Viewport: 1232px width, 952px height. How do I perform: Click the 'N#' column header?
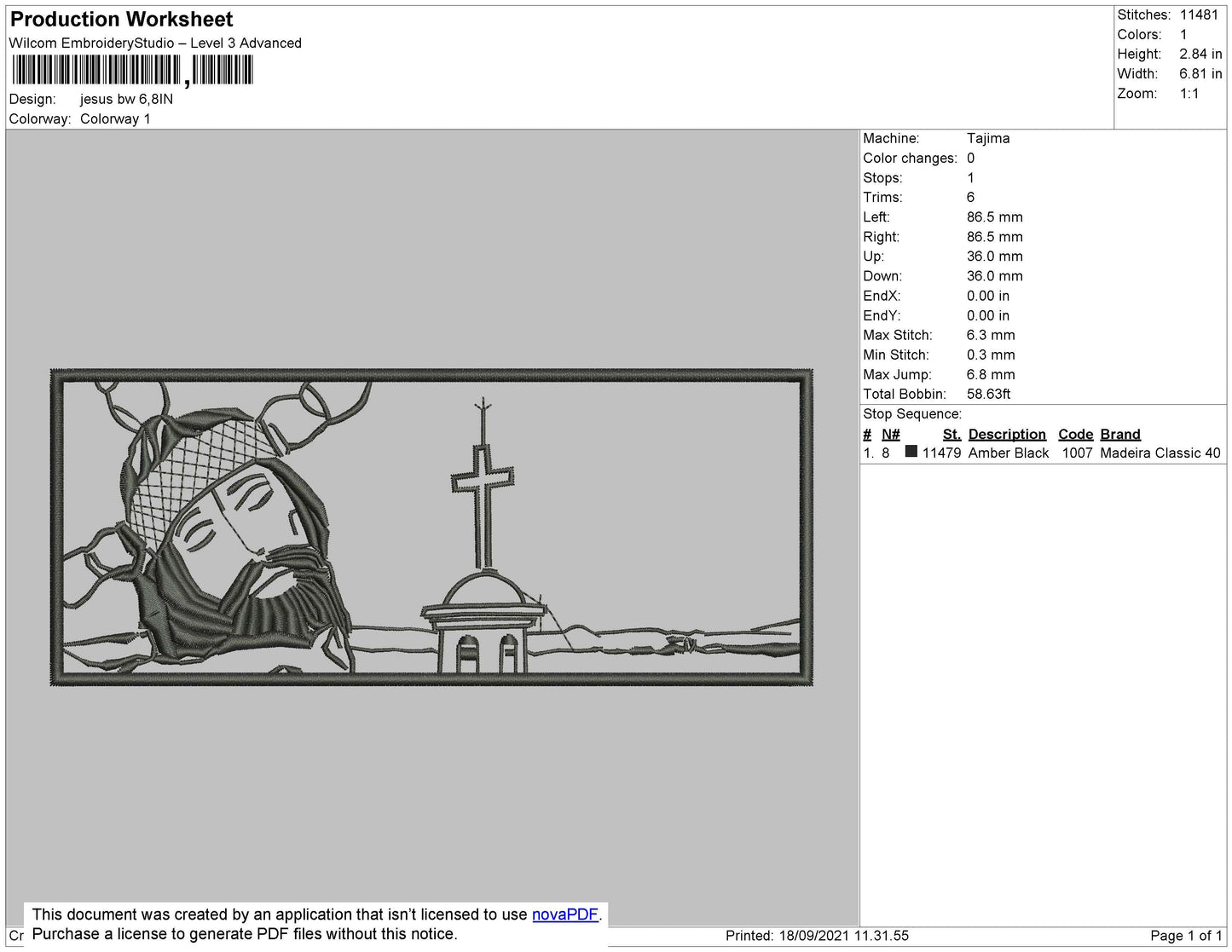(x=891, y=434)
